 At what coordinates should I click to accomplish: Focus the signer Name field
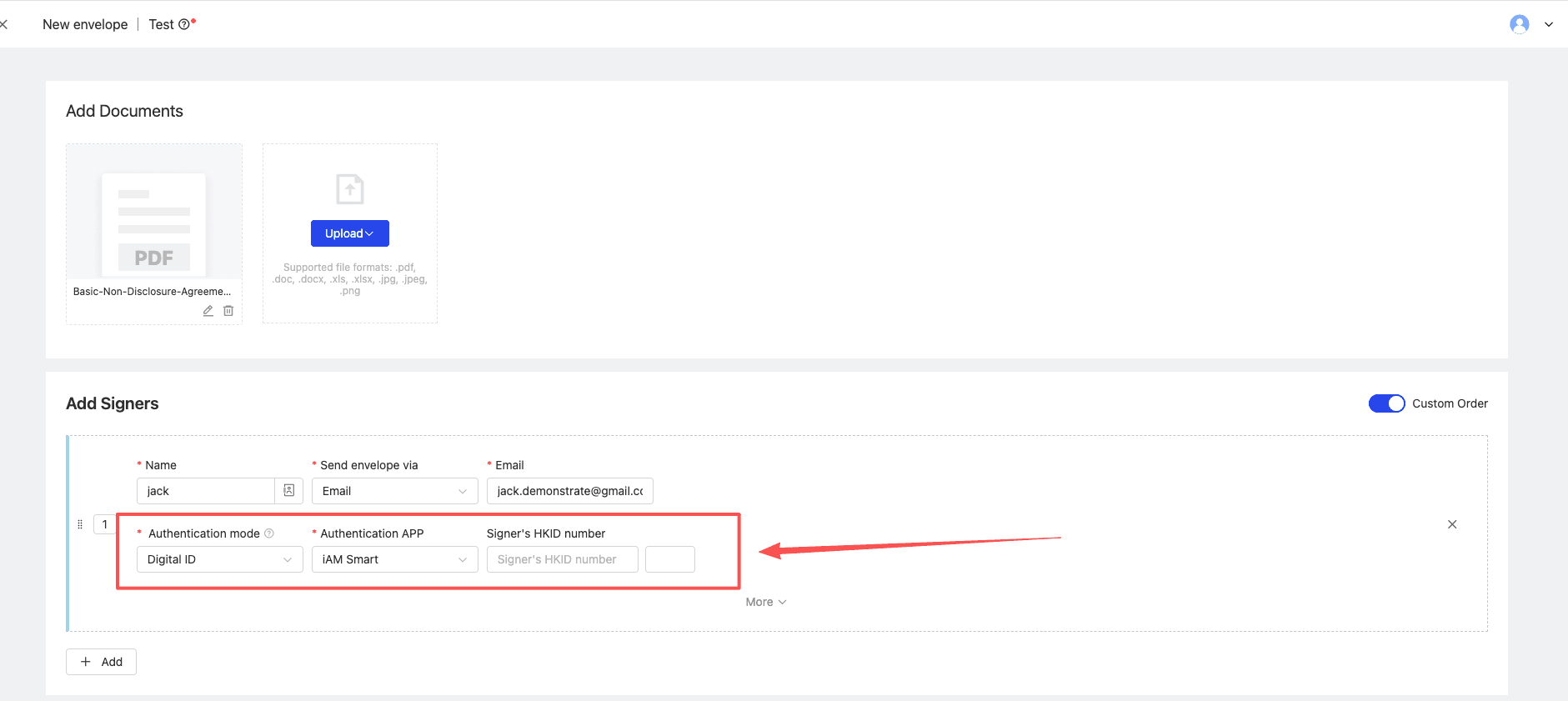point(206,491)
